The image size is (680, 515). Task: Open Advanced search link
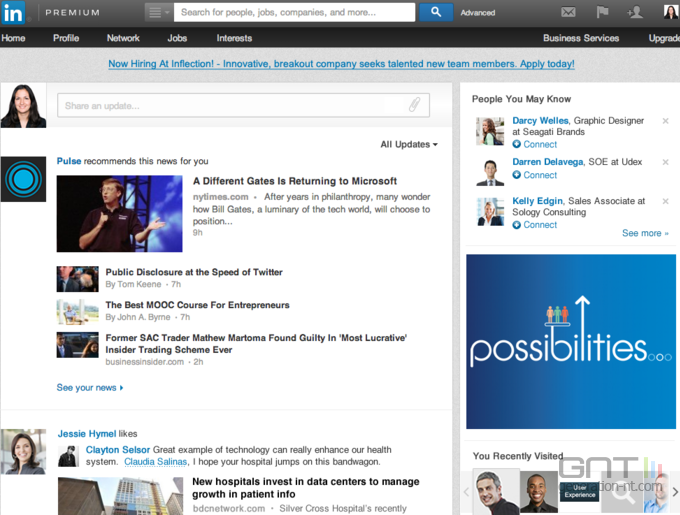click(x=477, y=13)
